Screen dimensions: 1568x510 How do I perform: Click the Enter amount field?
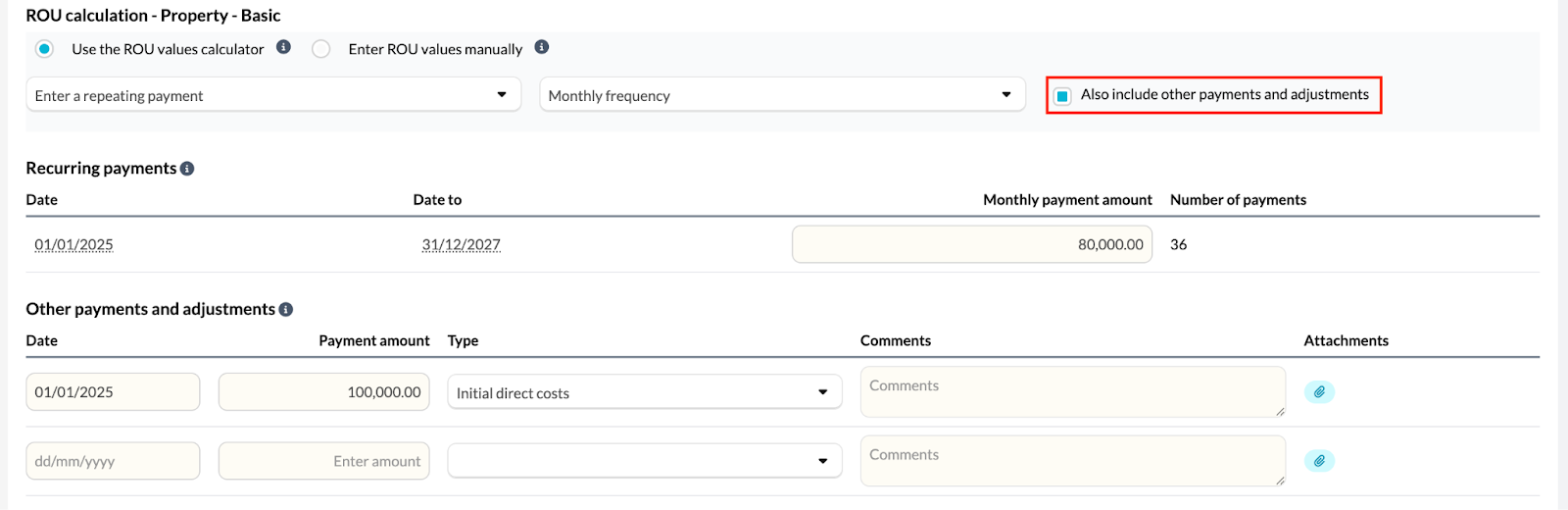[323, 461]
